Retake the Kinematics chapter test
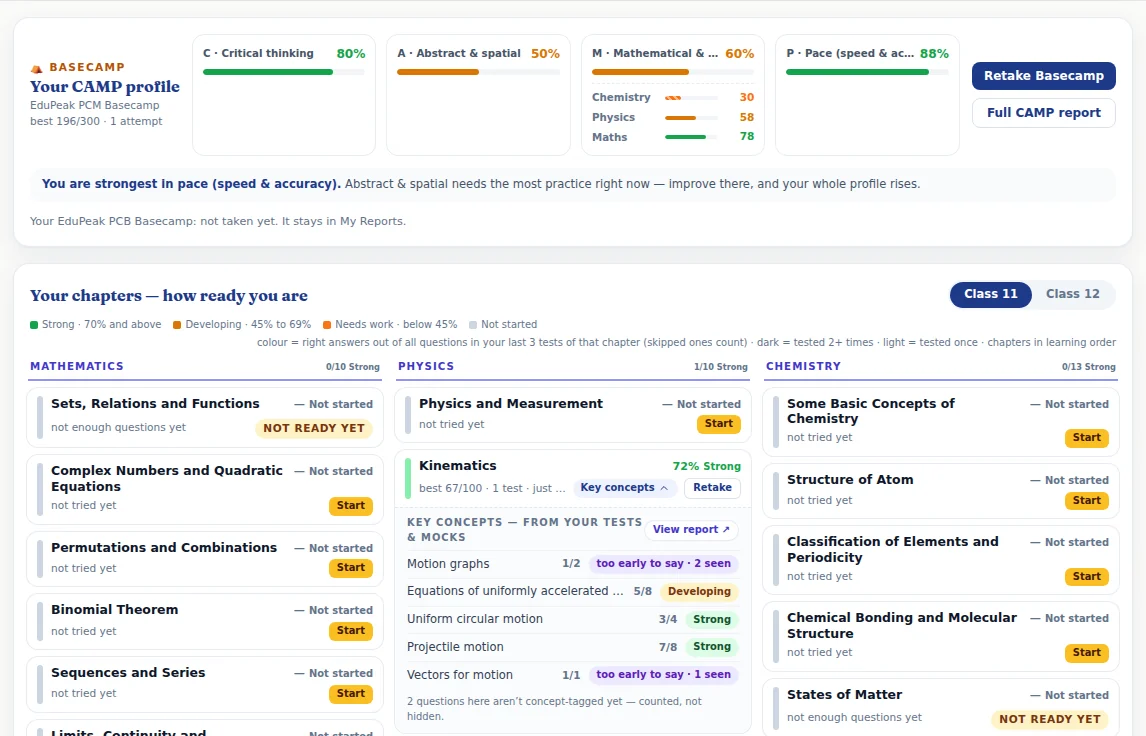 pyautogui.click(x=712, y=487)
